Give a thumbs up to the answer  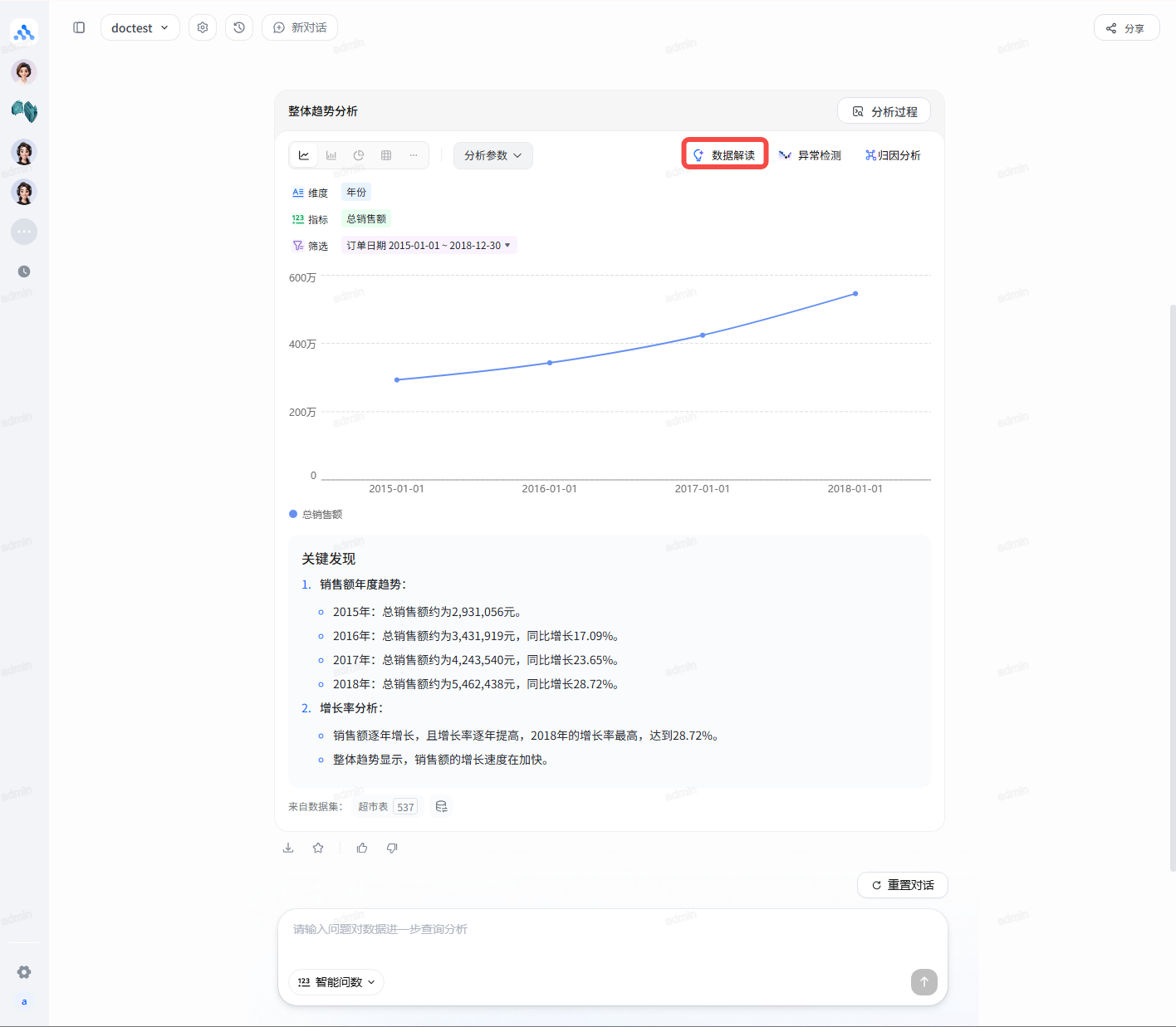coord(362,848)
